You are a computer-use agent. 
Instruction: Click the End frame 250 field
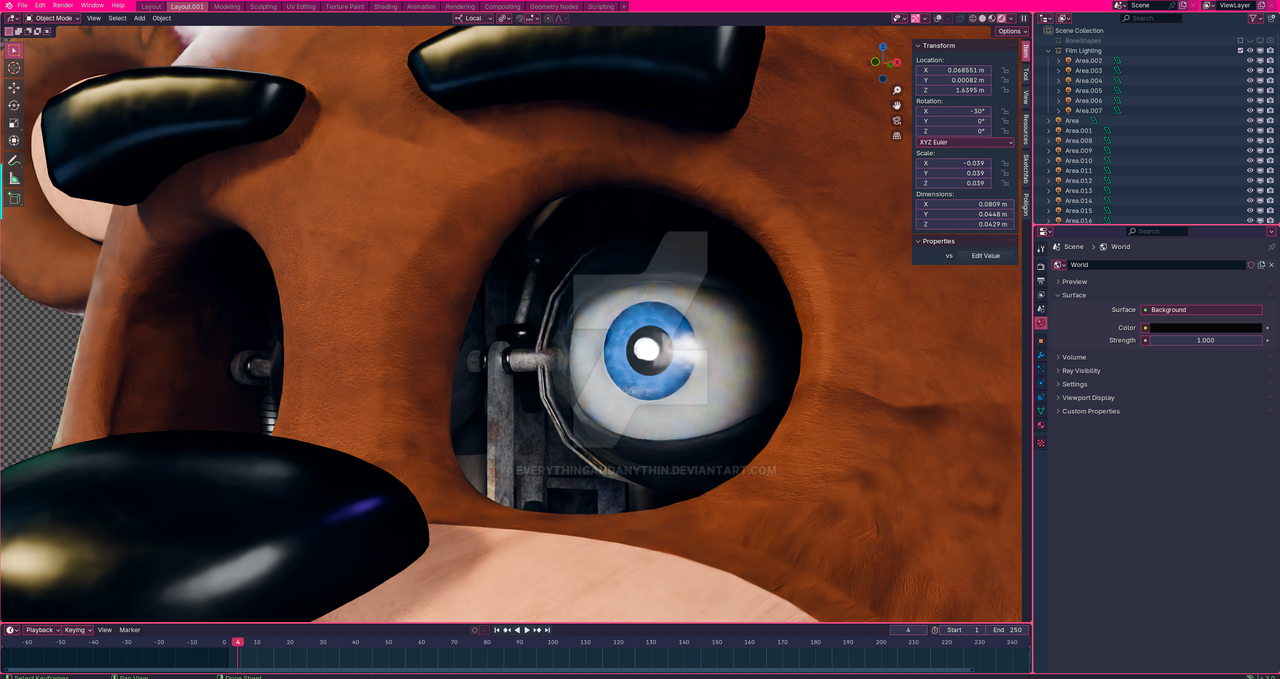click(1007, 630)
